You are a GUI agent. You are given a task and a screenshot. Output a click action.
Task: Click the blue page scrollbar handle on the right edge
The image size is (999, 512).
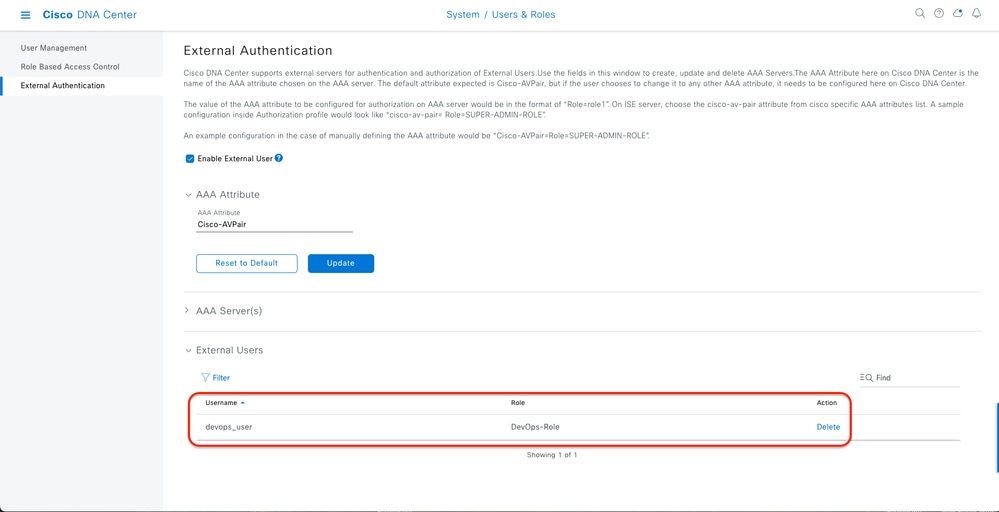997,438
